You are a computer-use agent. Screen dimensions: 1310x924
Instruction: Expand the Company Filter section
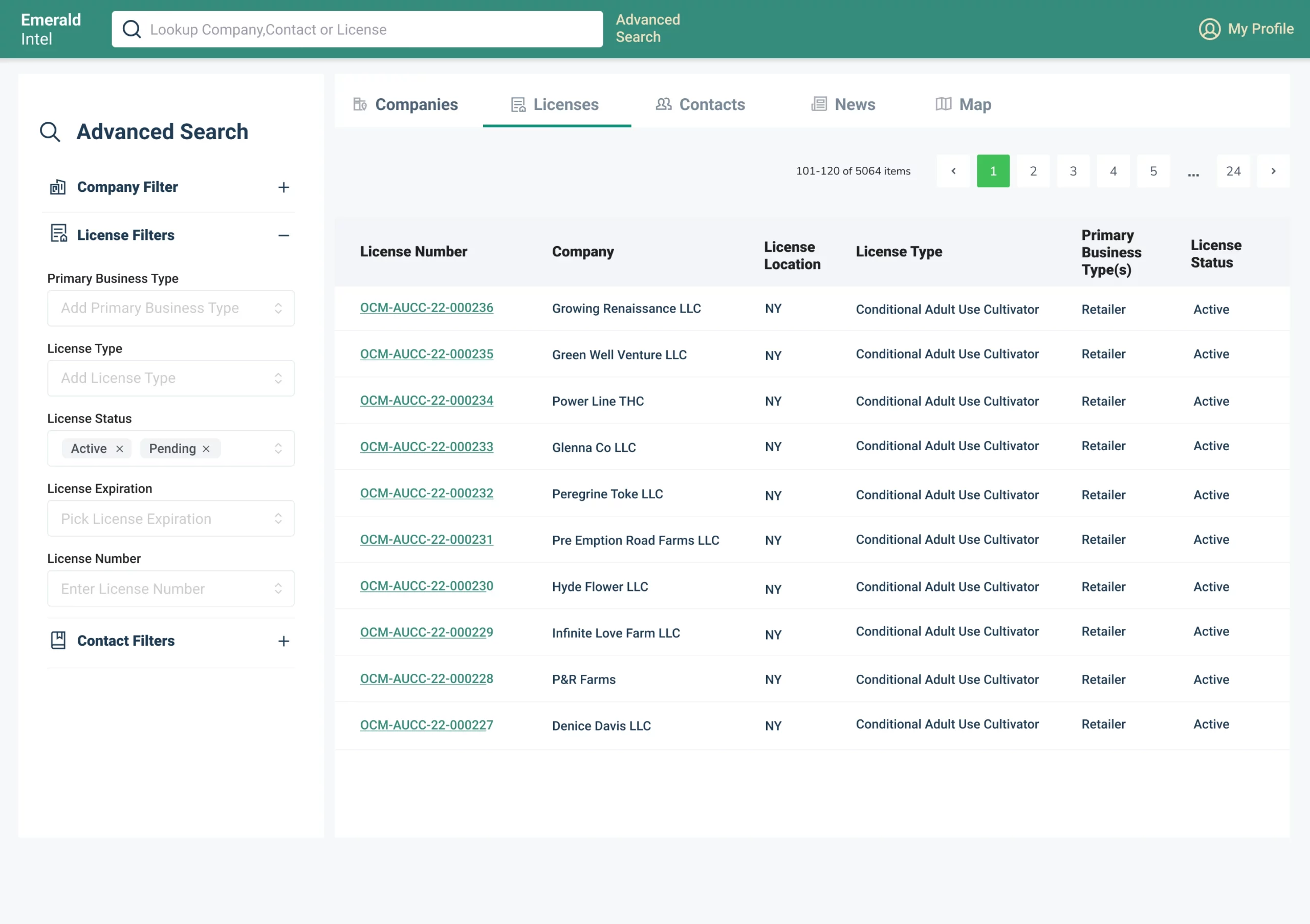coord(283,188)
